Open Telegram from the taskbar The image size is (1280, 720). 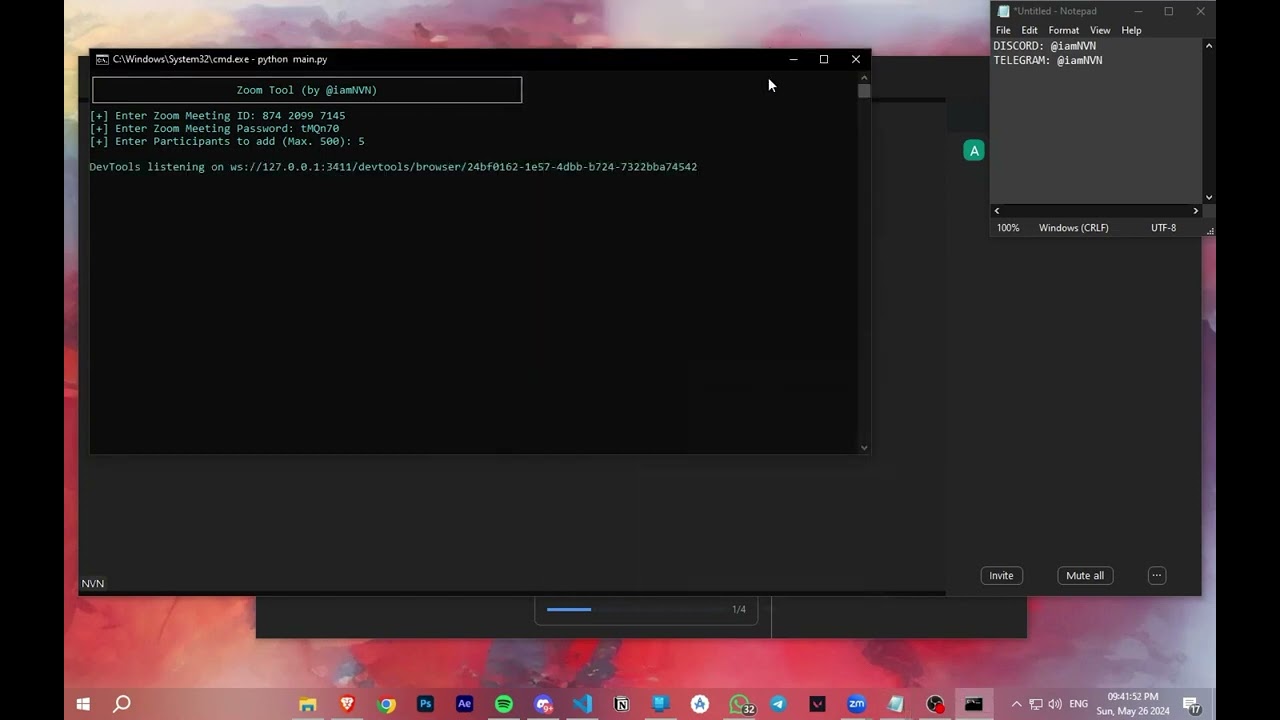pyautogui.click(x=778, y=704)
